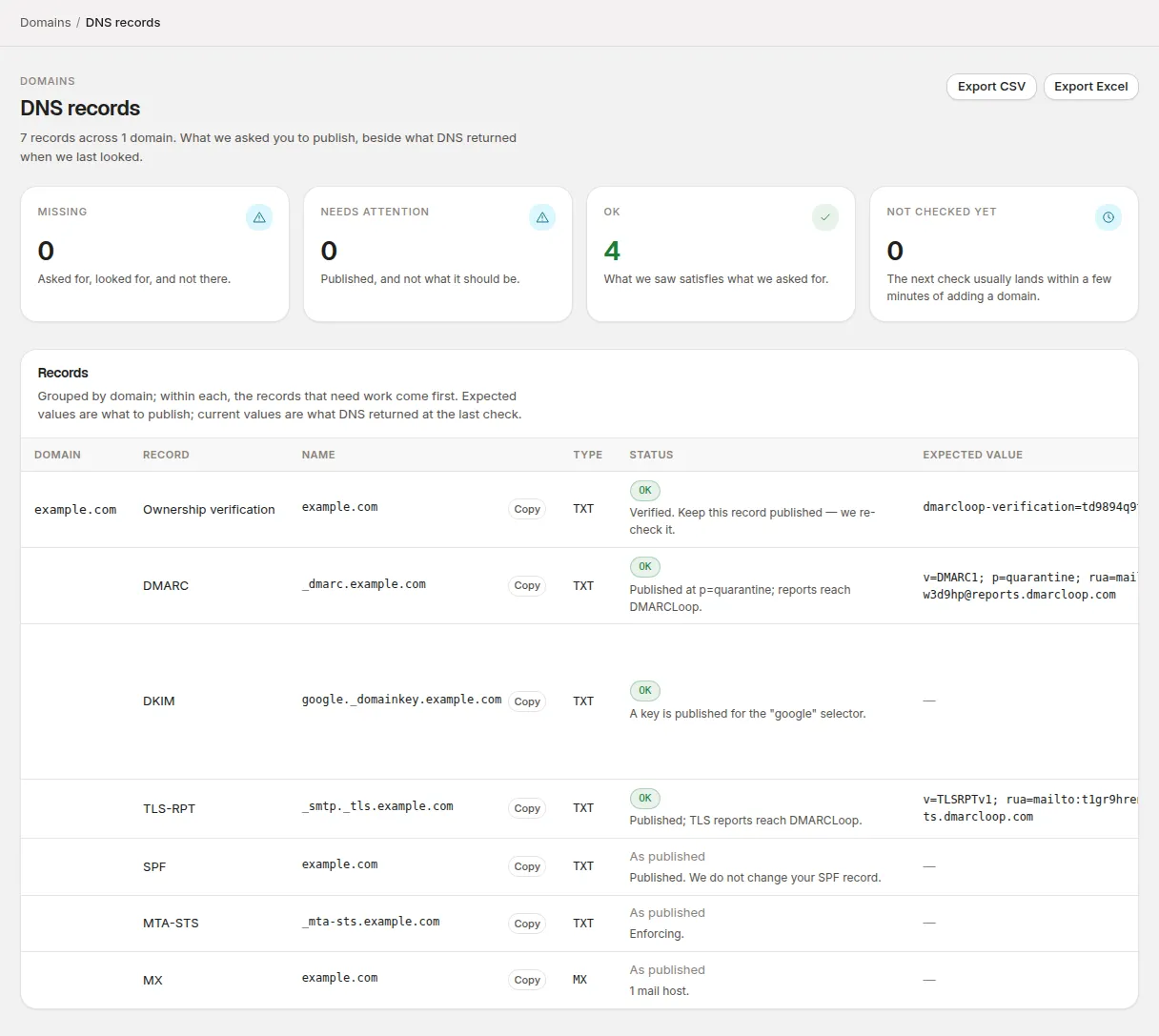Select the DKIM record label

click(159, 701)
